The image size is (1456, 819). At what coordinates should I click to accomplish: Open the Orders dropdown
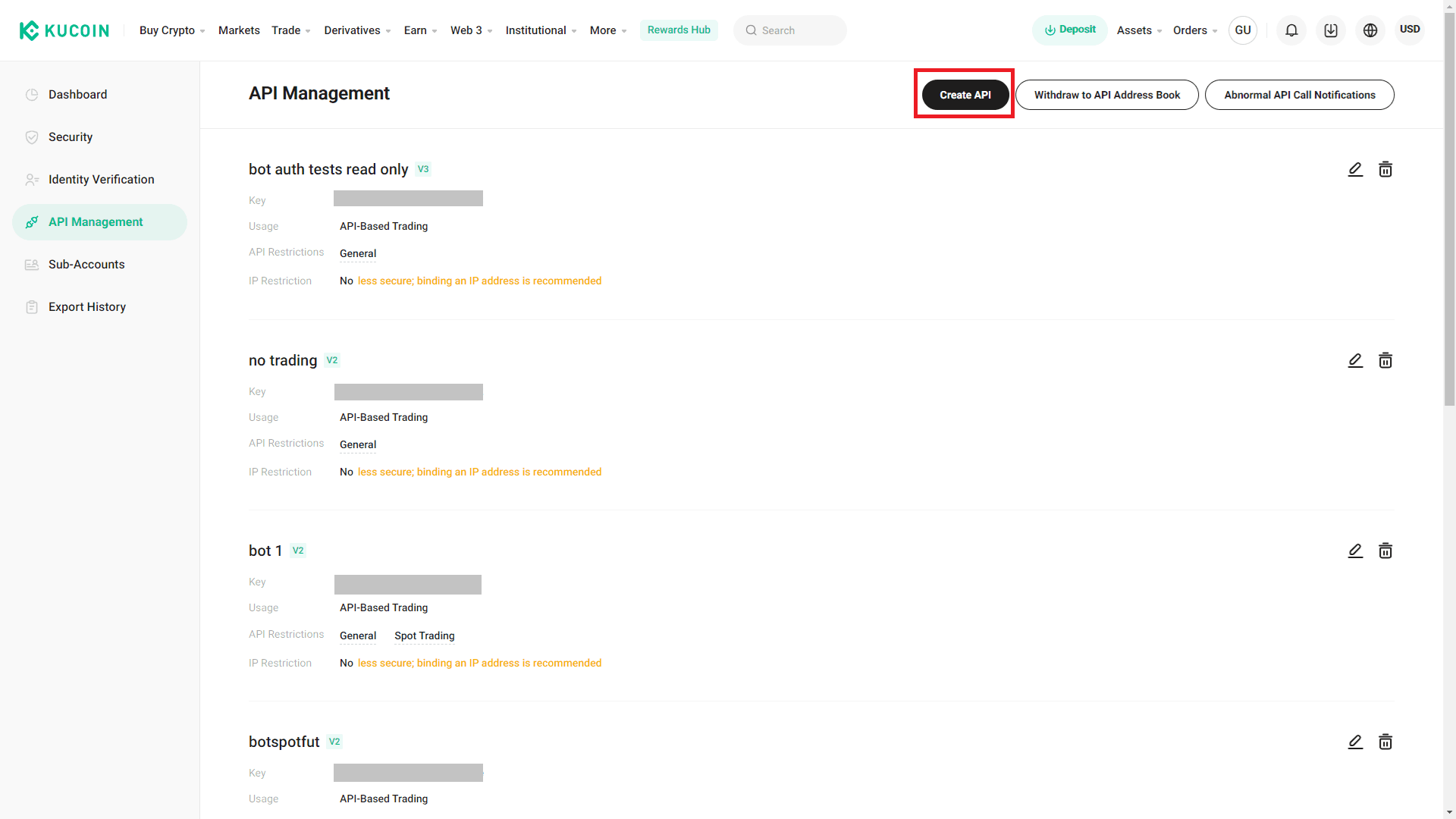(x=1195, y=30)
